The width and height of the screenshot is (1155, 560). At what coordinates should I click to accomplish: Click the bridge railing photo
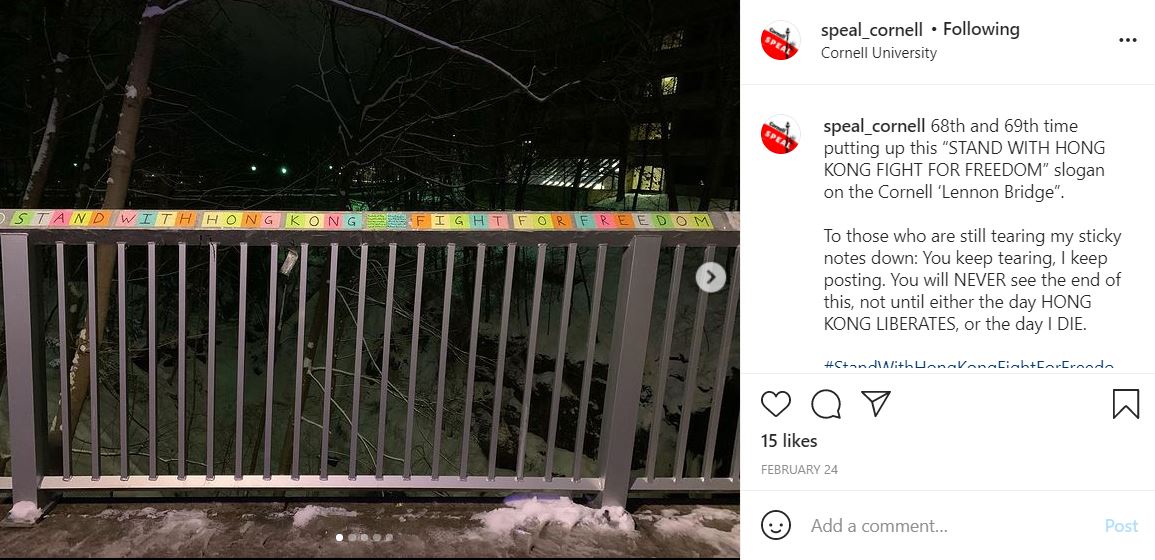tap(370, 279)
